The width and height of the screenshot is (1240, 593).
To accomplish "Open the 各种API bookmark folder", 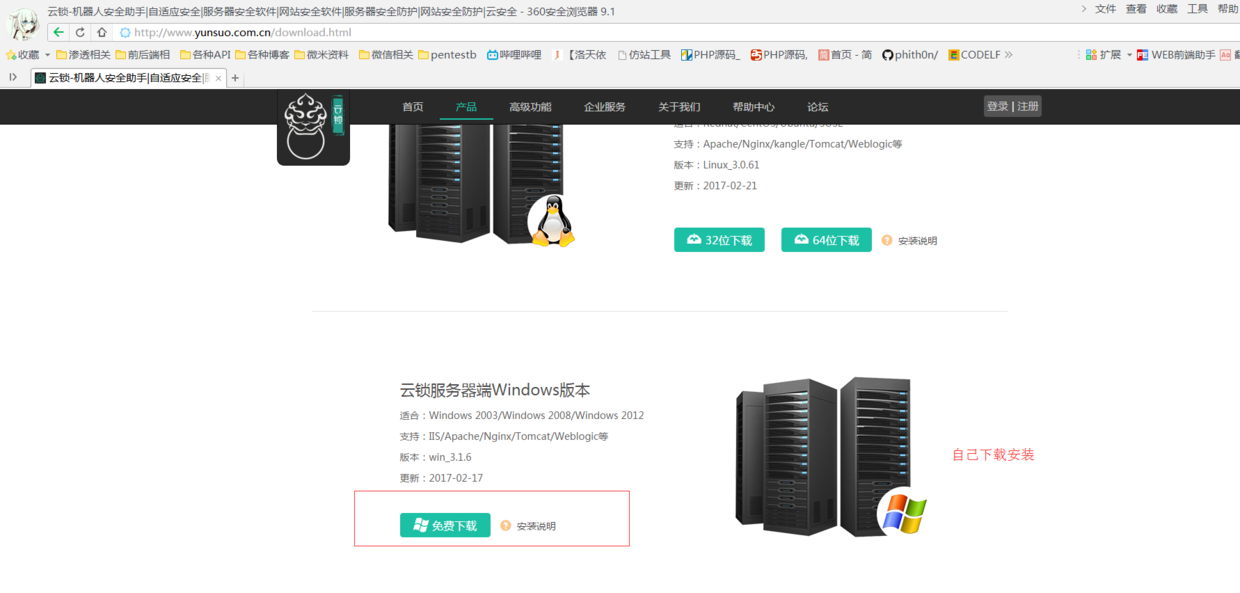I will (205, 55).
